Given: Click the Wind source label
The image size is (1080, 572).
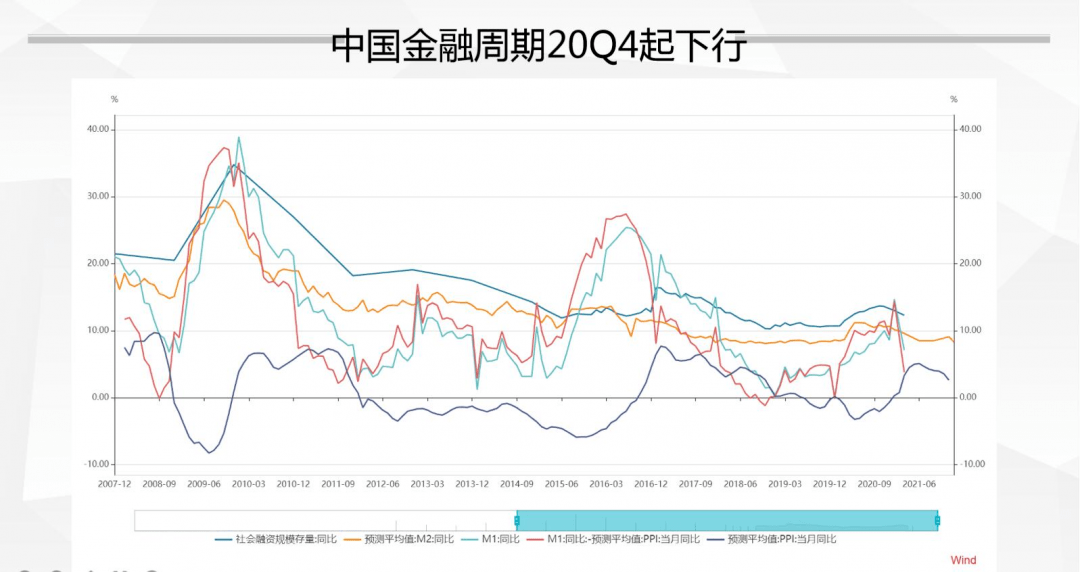Looking at the screenshot, I should (x=963, y=560).
